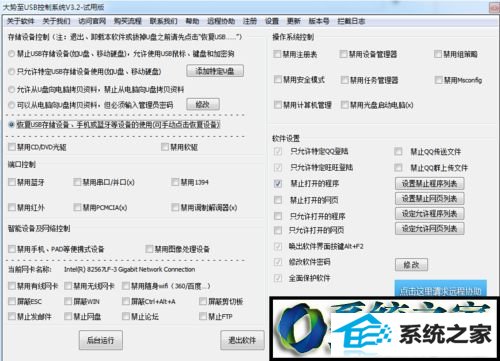Enable the 禁止发邮件 checkbox
500x361 pixels.
coord(12,316)
